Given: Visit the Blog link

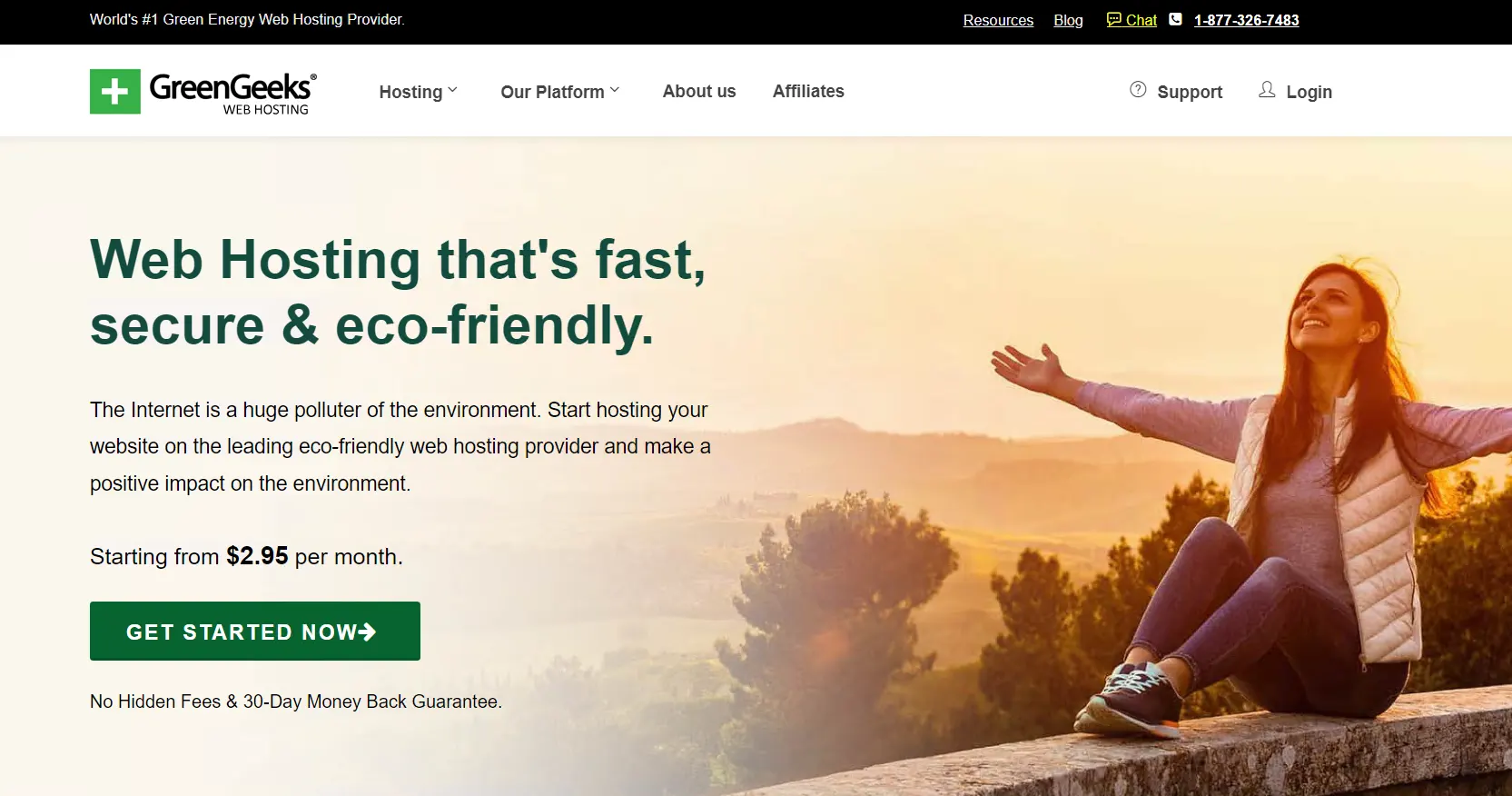Looking at the screenshot, I should [x=1068, y=20].
